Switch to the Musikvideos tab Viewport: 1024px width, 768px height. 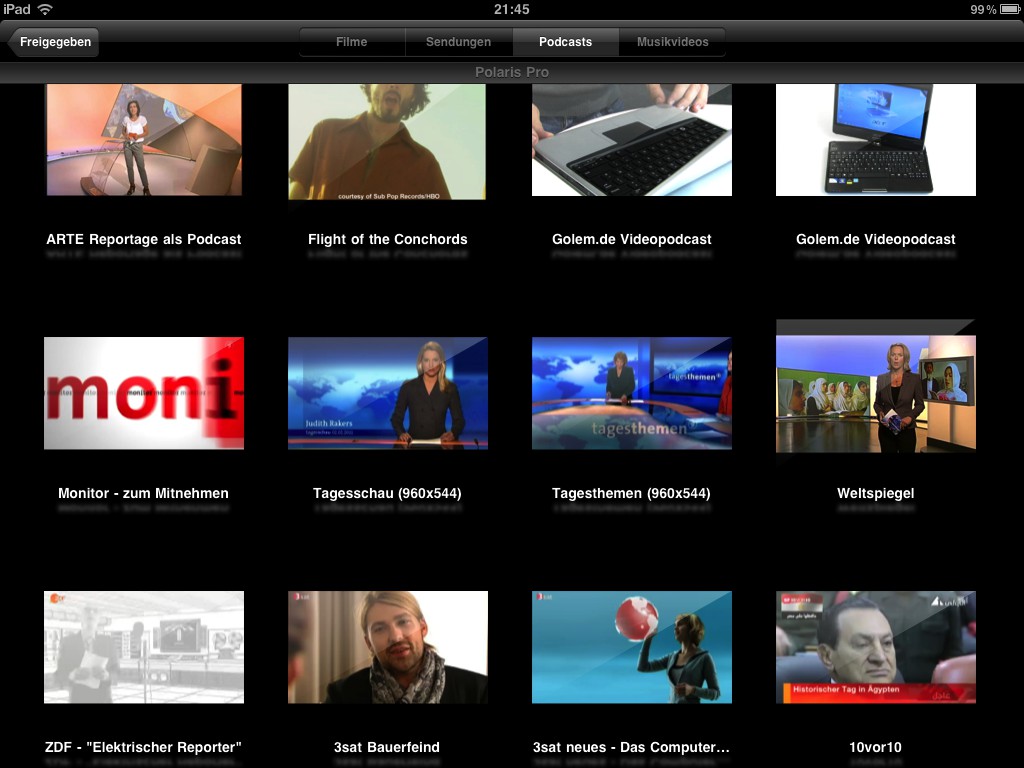pyautogui.click(x=672, y=42)
